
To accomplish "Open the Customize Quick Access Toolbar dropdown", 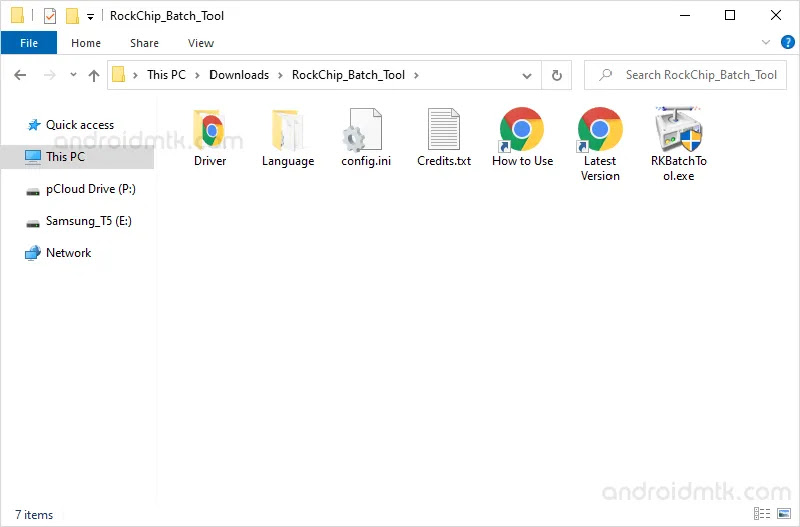I will coord(90,17).
